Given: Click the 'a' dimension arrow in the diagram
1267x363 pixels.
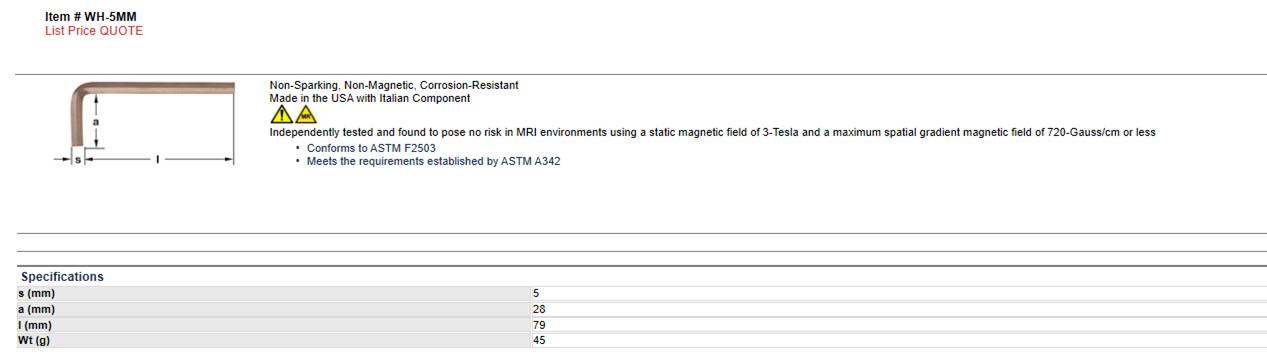Looking at the screenshot, I should 95,121.
